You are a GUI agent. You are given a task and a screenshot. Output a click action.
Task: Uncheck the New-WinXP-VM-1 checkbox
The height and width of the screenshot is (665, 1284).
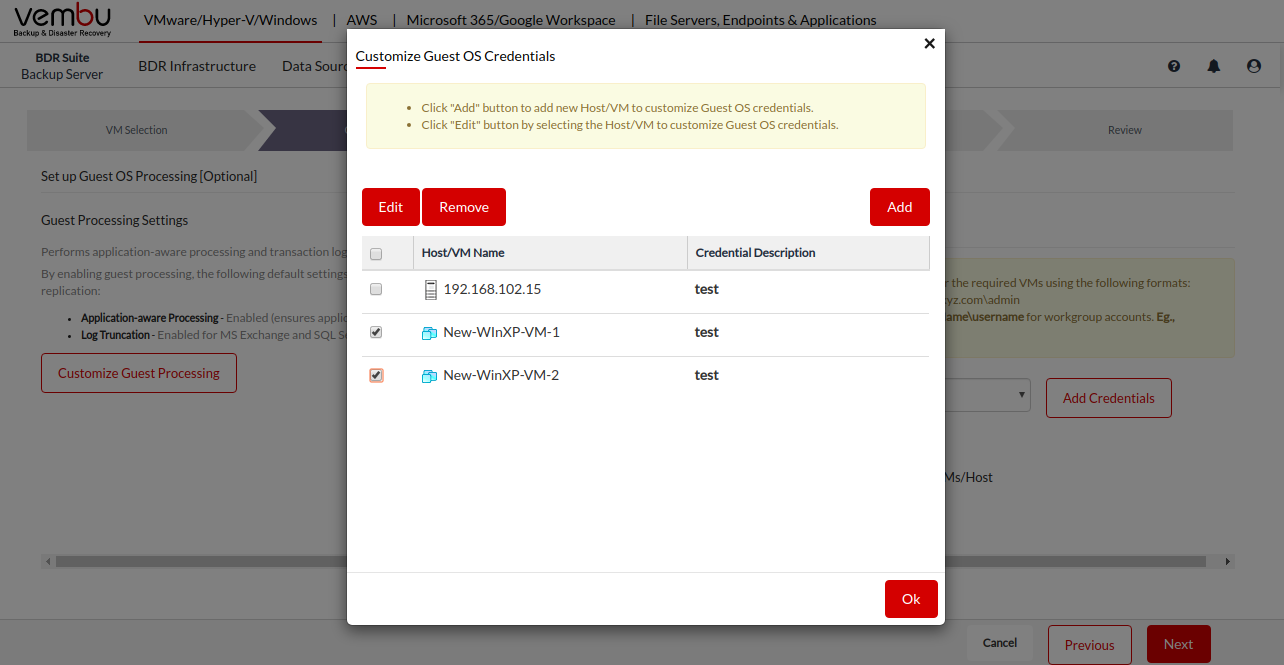pos(376,332)
